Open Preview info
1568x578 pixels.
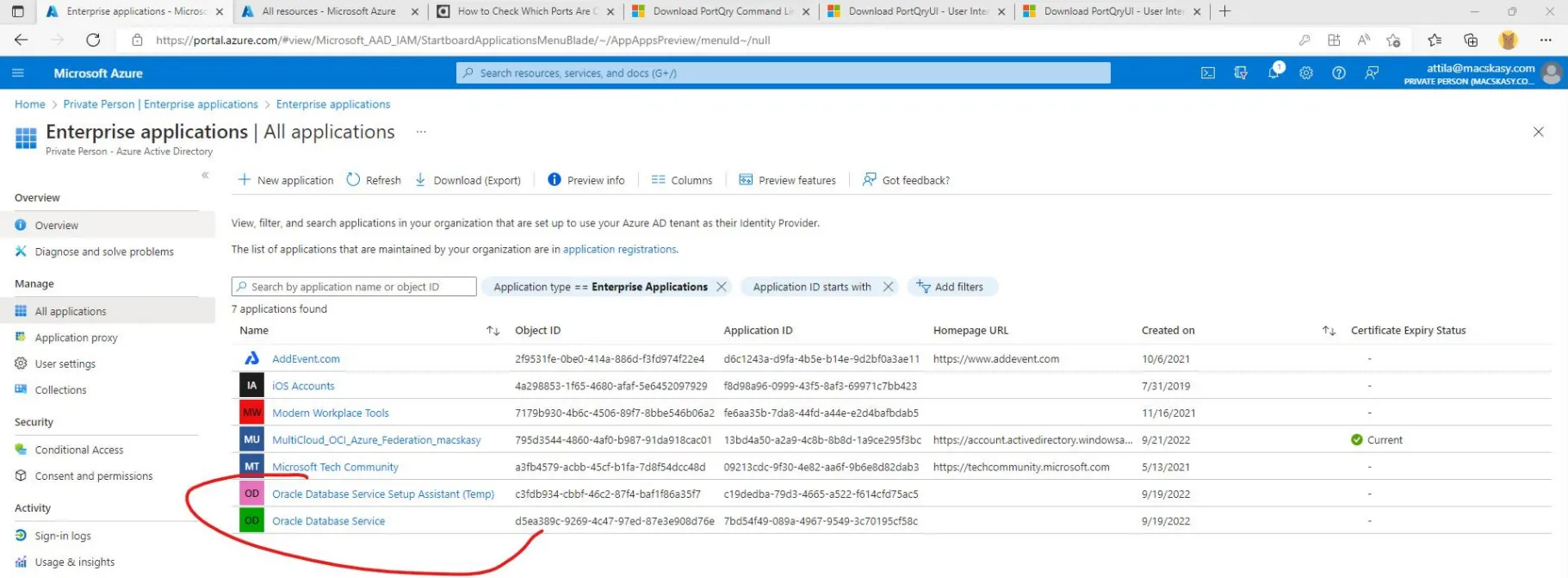[x=586, y=180]
